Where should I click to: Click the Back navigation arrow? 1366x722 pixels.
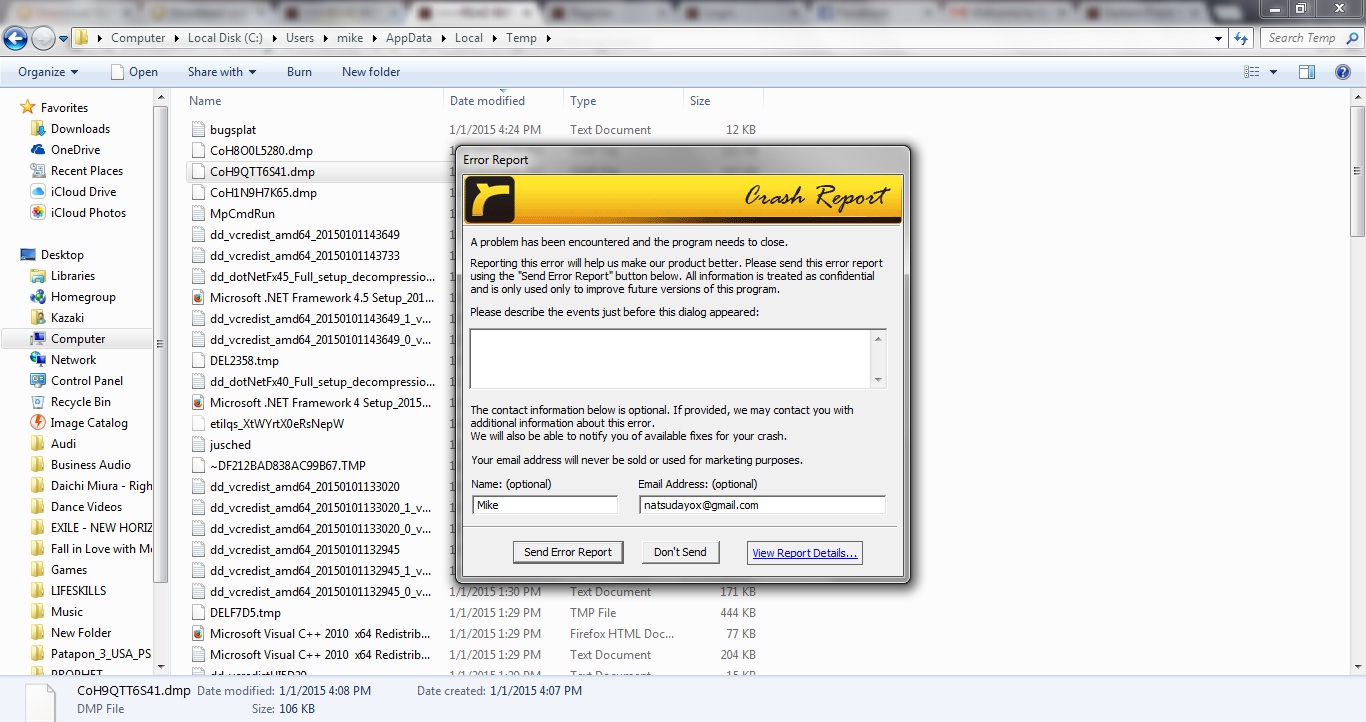(16, 39)
